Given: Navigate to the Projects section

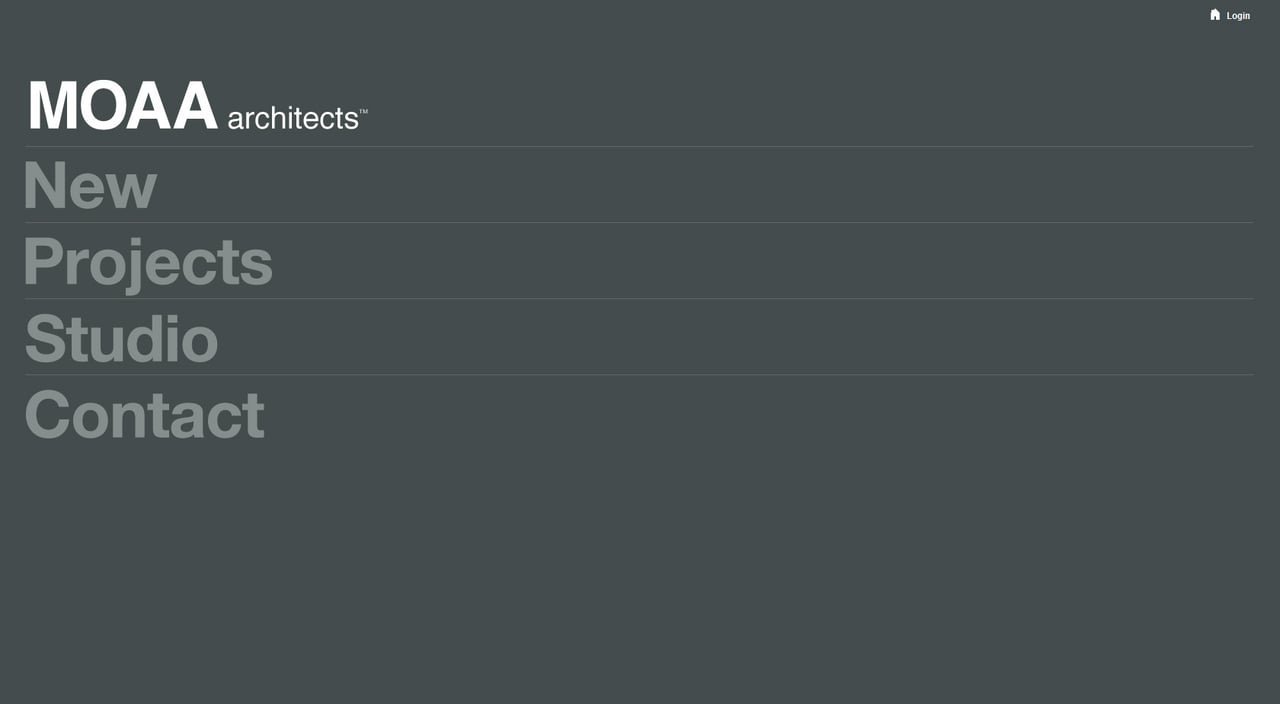Looking at the screenshot, I should click(148, 261).
